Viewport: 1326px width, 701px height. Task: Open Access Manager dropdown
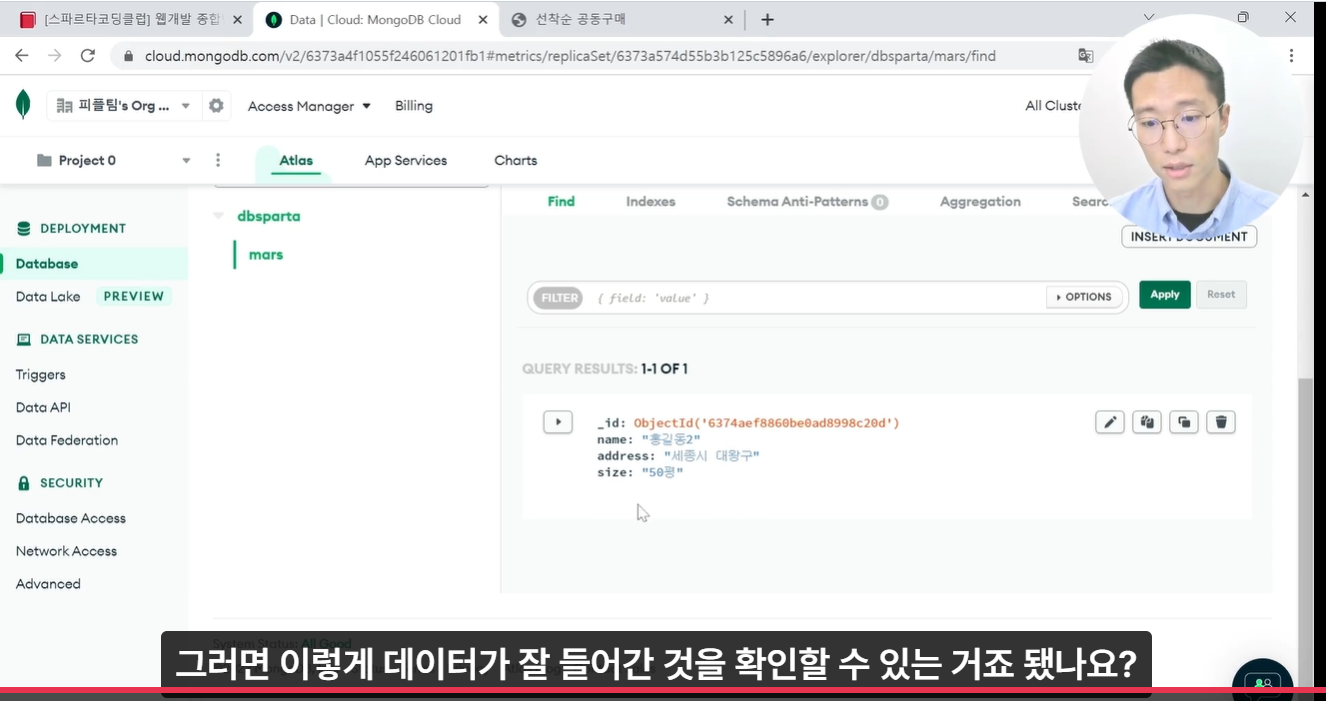pos(309,106)
